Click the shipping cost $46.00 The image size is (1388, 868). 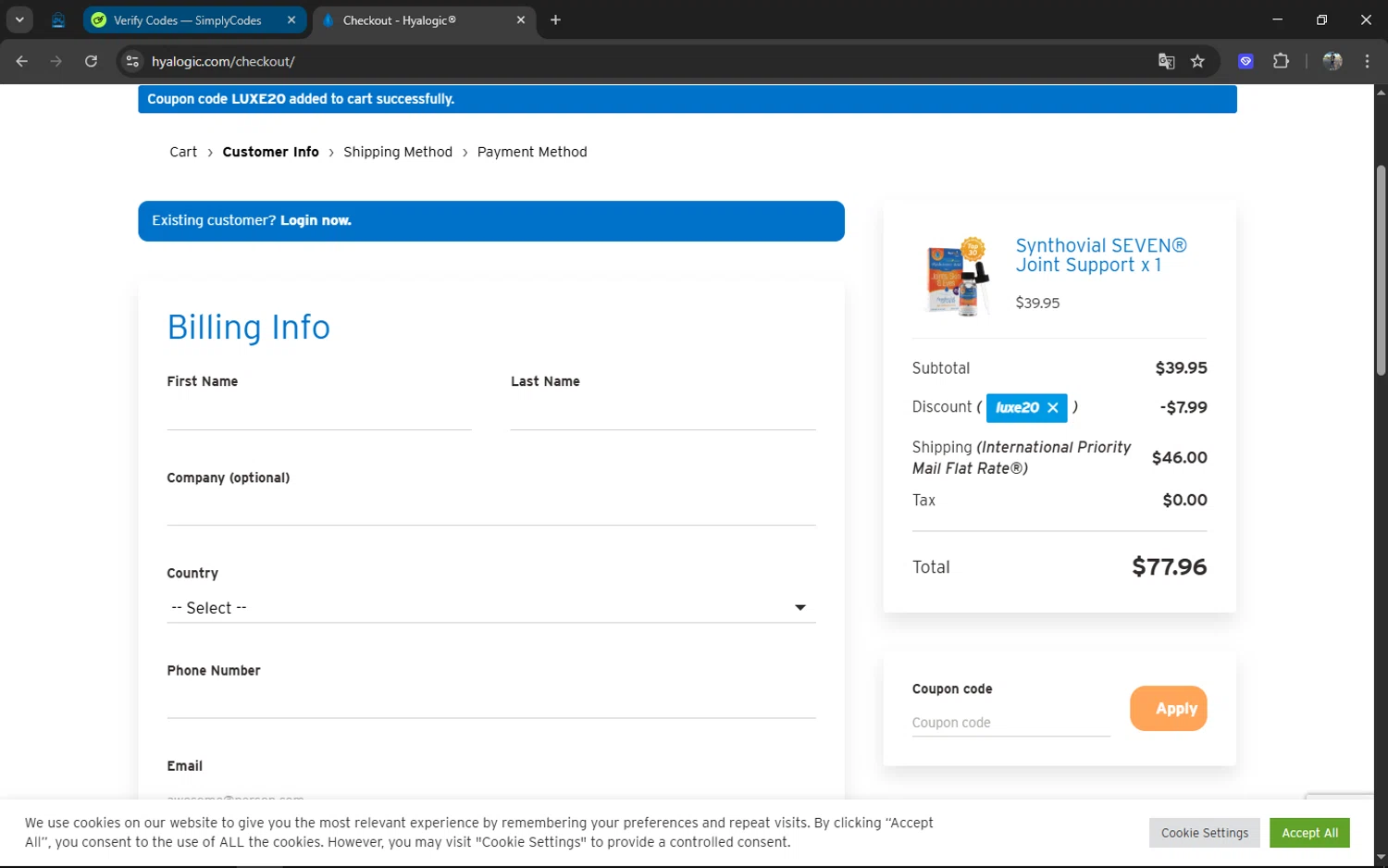pos(1179,457)
